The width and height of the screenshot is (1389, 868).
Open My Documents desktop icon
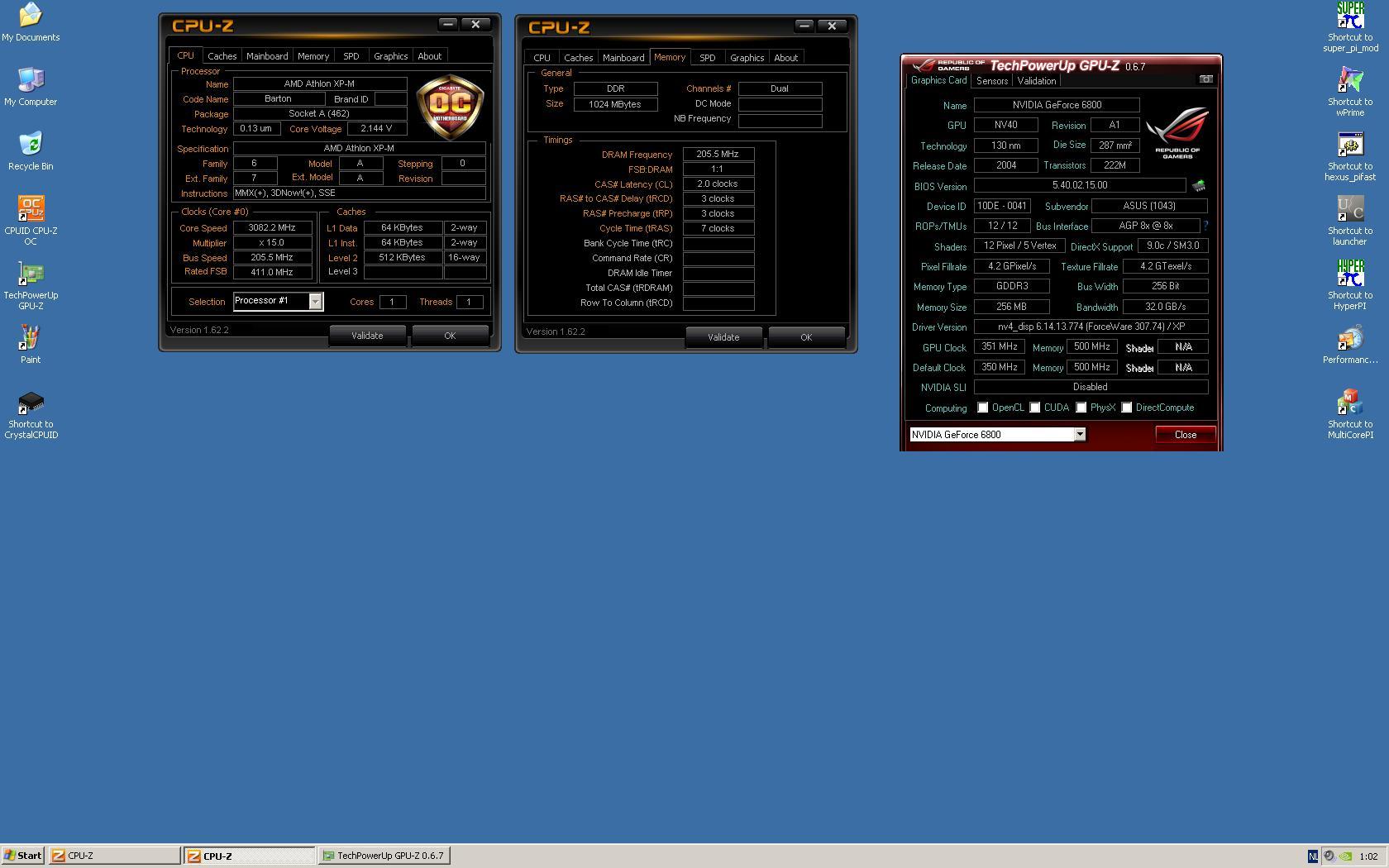tap(31, 21)
